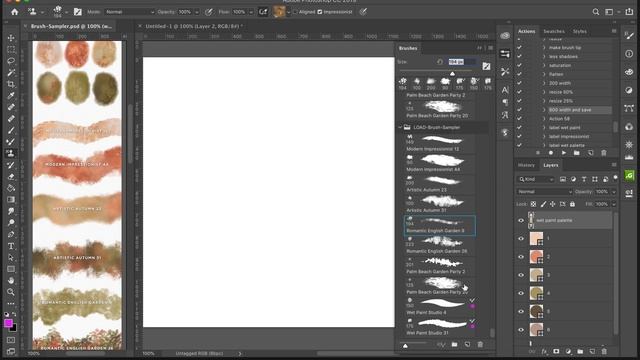This screenshot has height=360, width=640.
Task: Open the search icon at top right
Action: 596,12
